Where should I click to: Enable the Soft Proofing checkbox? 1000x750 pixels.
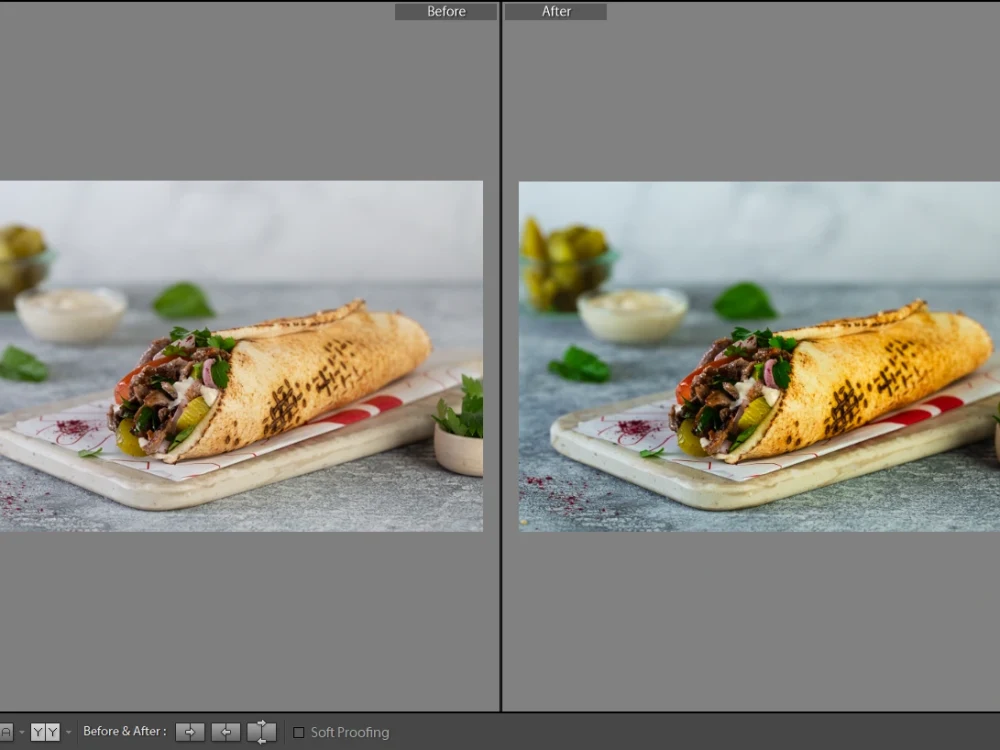click(298, 732)
